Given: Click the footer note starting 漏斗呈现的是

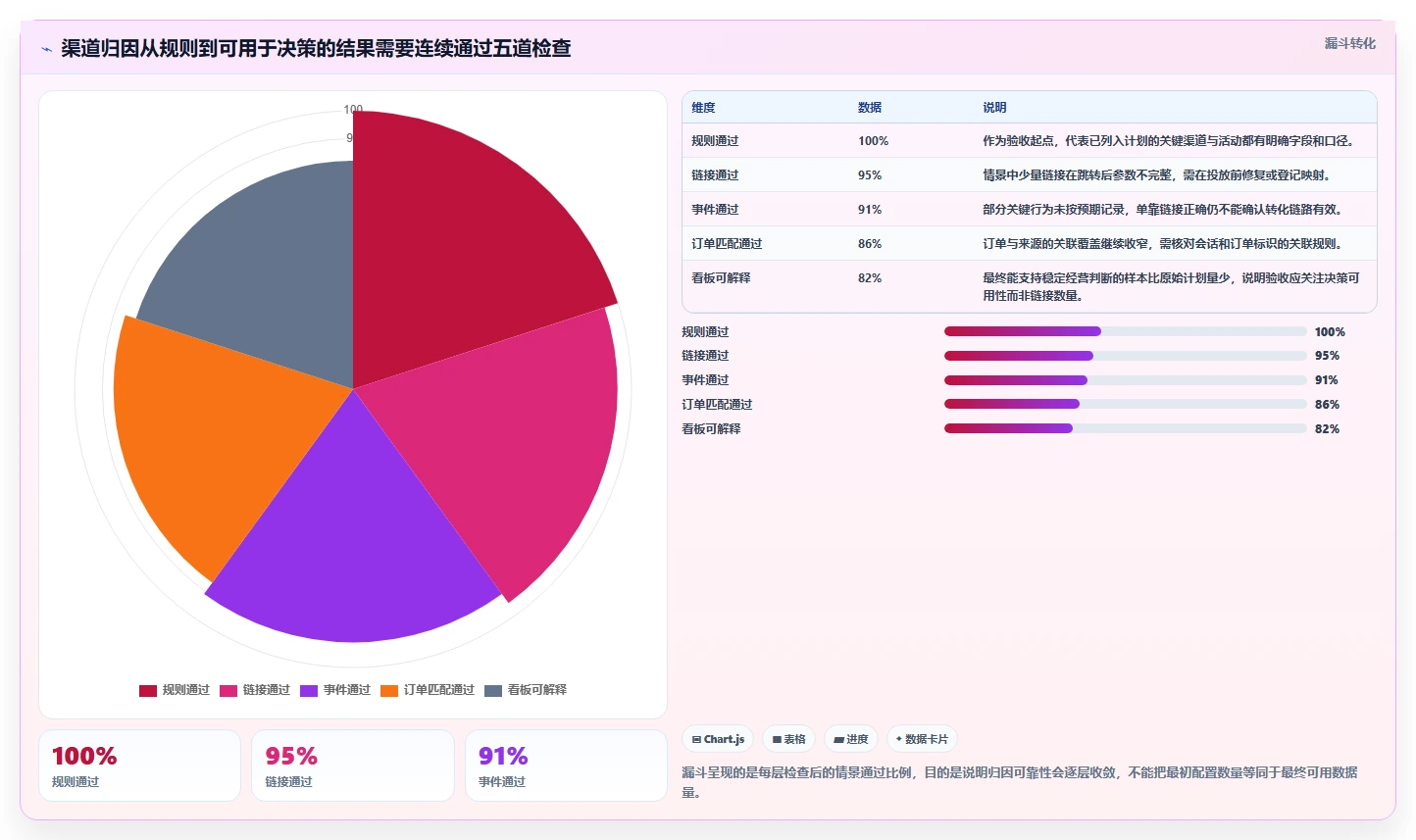Looking at the screenshot, I should point(1020,782).
